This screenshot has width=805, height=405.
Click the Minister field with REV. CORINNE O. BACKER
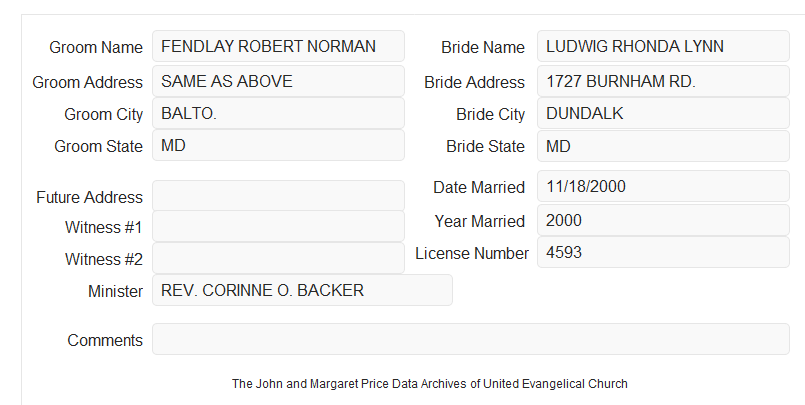[302, 290]
